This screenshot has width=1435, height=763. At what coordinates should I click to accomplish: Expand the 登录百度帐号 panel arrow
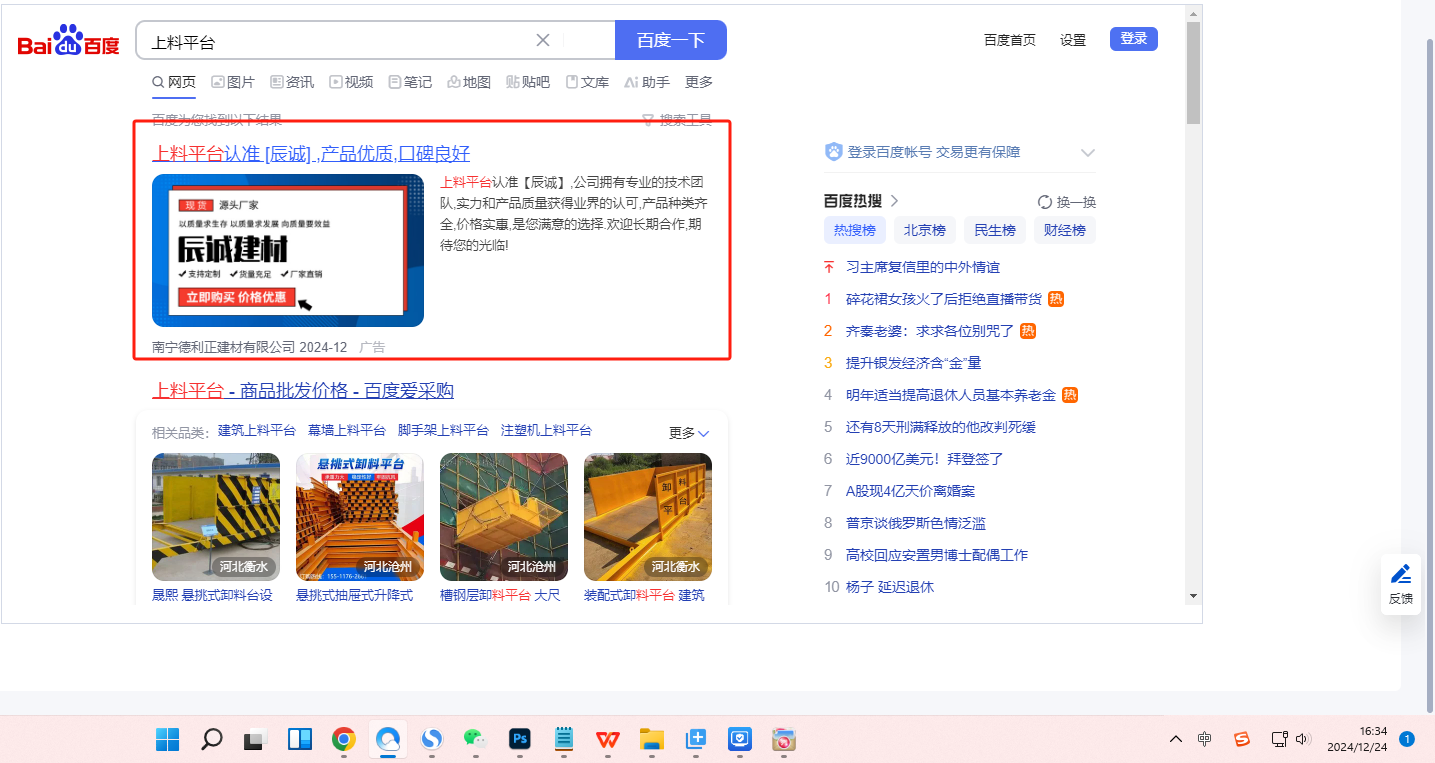(x=1088, y=153)
